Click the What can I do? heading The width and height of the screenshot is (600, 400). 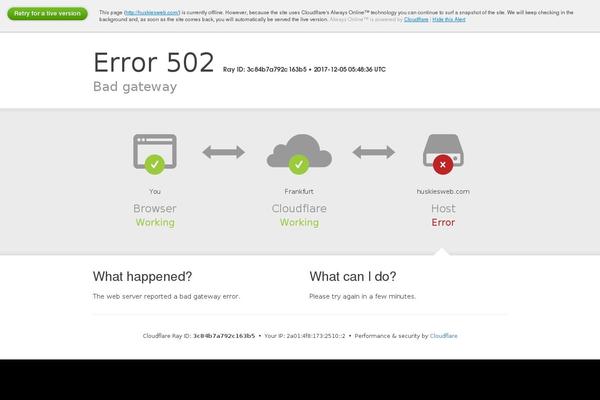click(x=353, y=276)
